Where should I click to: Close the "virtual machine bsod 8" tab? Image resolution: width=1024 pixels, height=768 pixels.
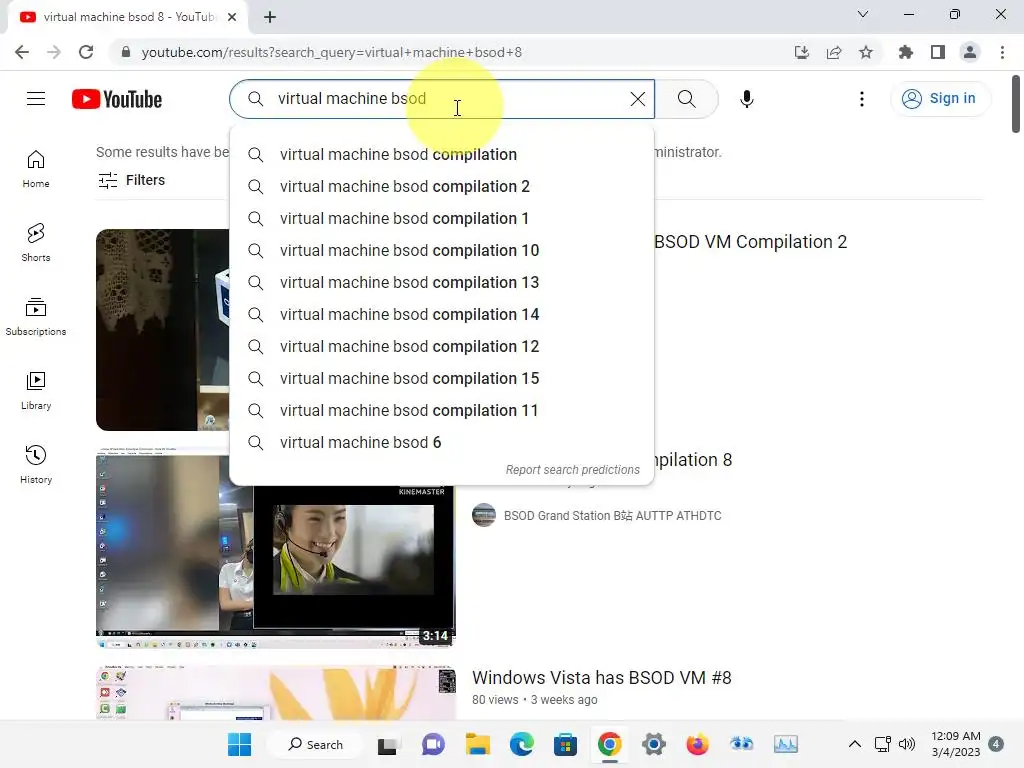(x=232, y=17)
